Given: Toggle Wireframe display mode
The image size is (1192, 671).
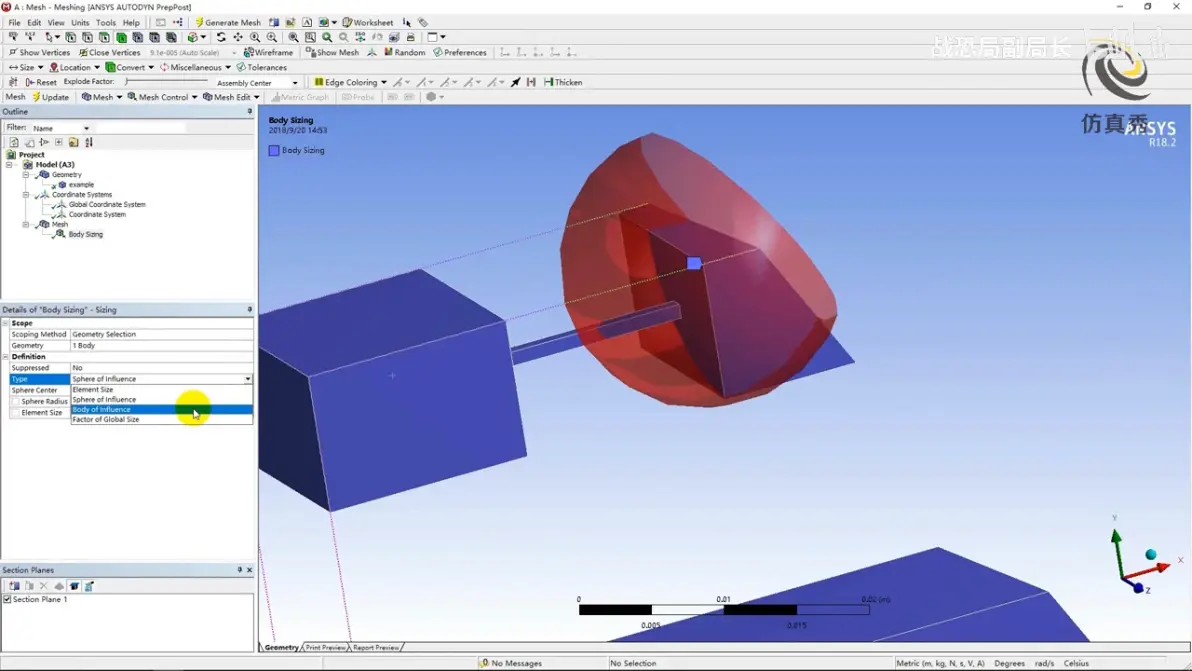Looking at the screenshot, I should tap(268, 52).
